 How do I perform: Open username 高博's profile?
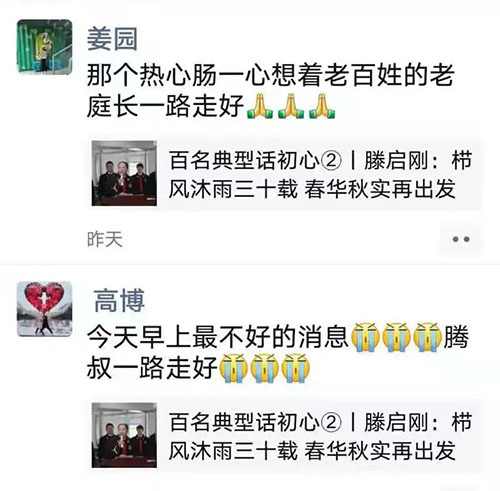tap(119, 301)
